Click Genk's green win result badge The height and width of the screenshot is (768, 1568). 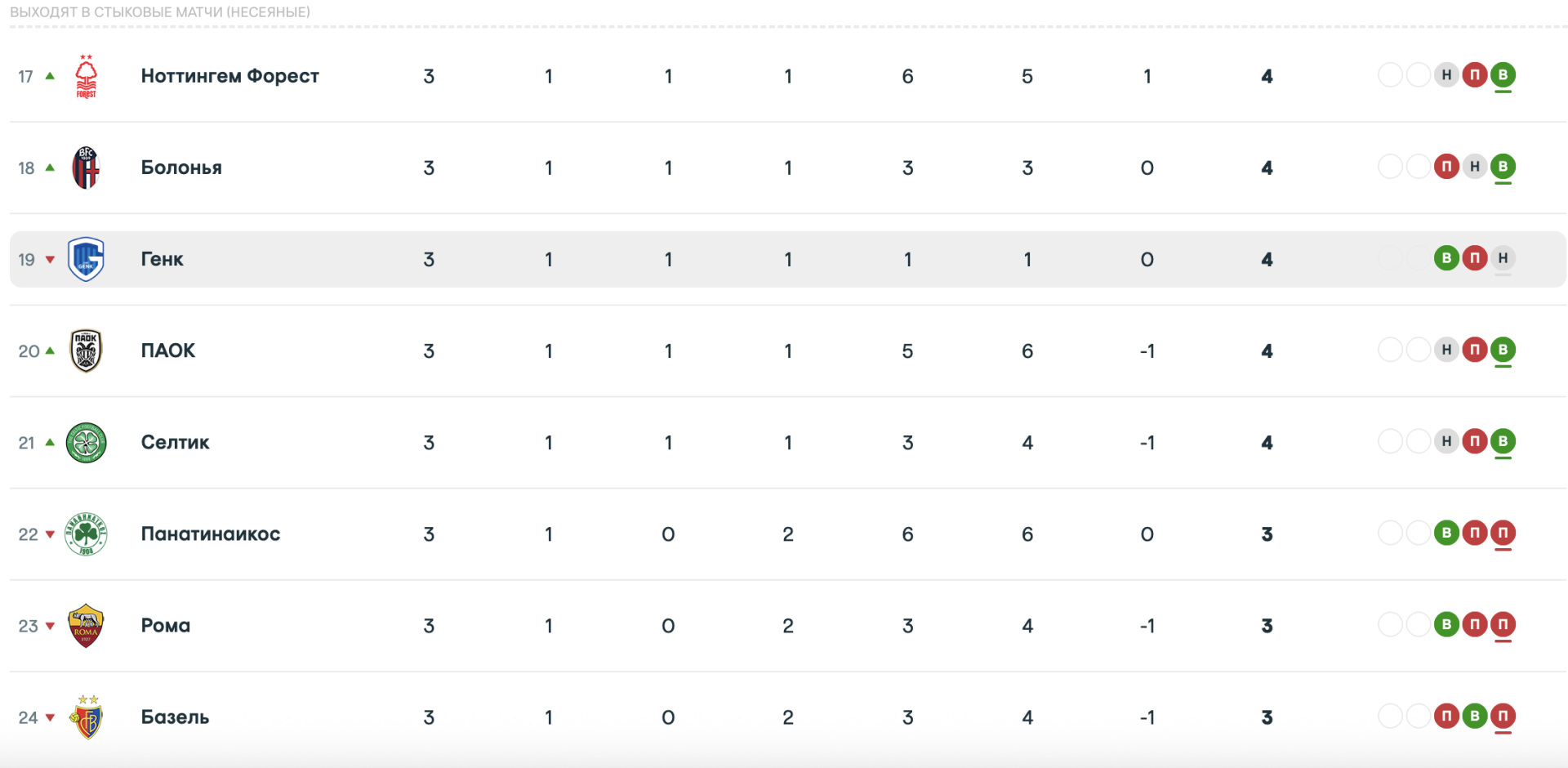pos(1446,258)
